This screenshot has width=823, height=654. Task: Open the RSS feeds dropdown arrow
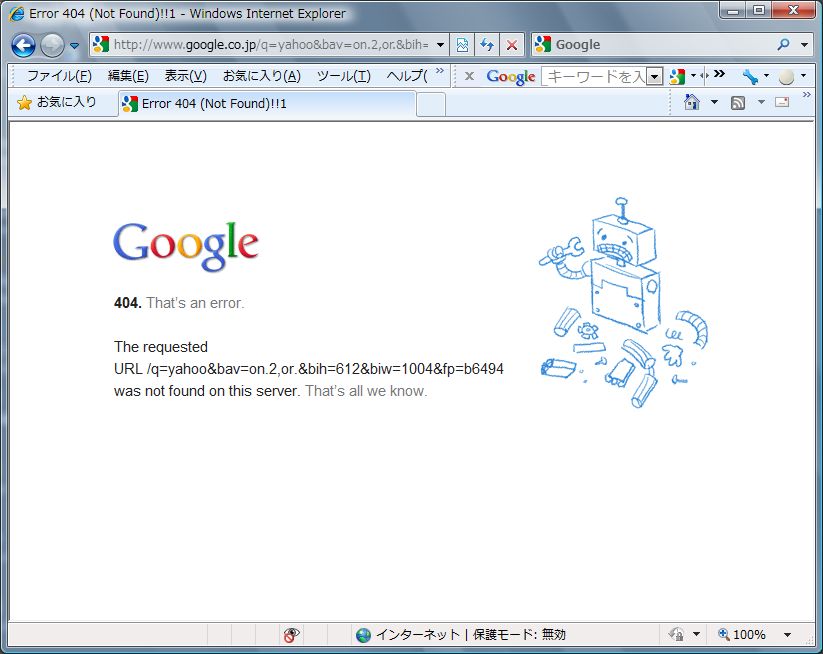pyautogui.click(x=762, y=102)
